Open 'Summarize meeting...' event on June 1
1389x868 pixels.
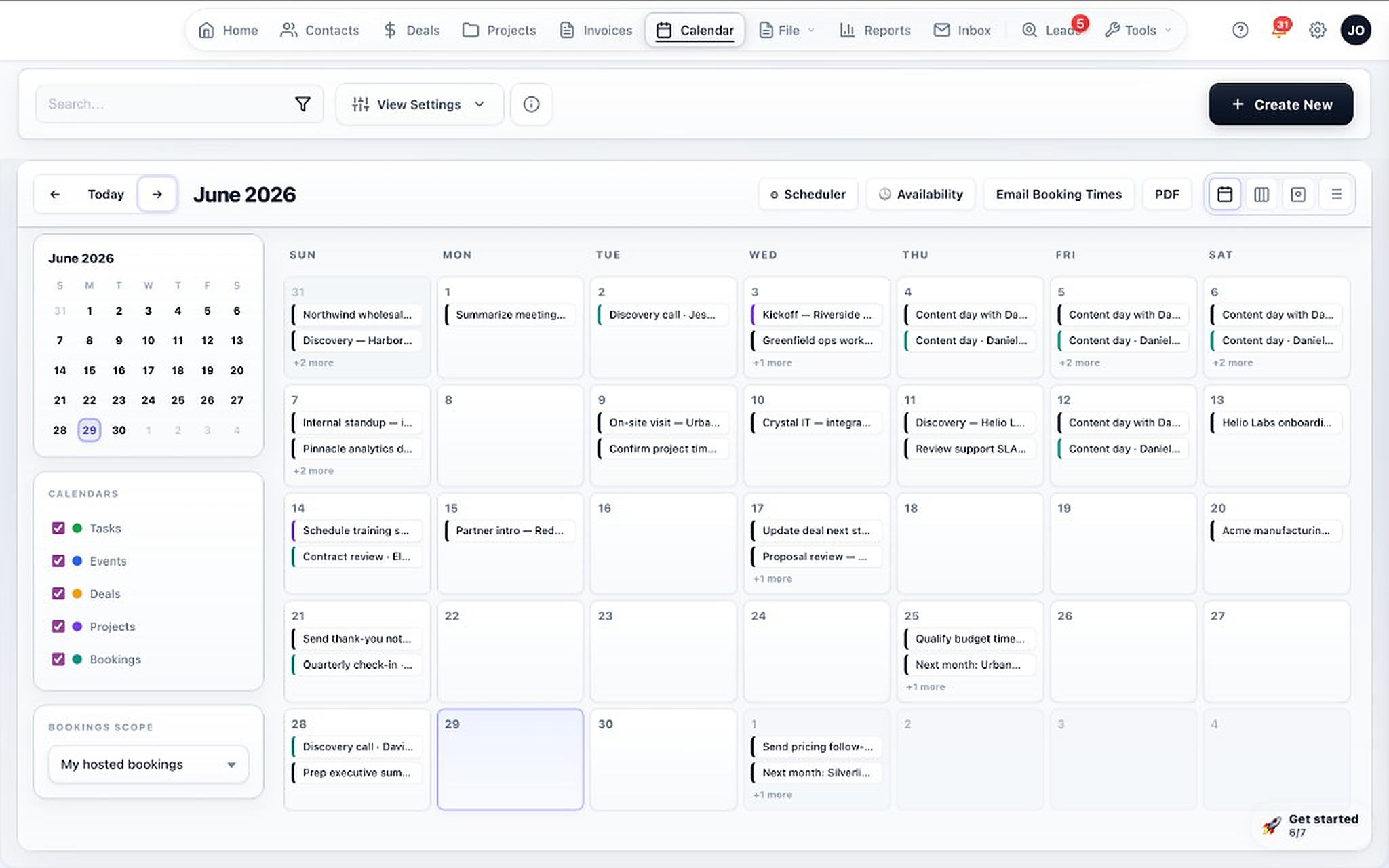pos(510,315)
